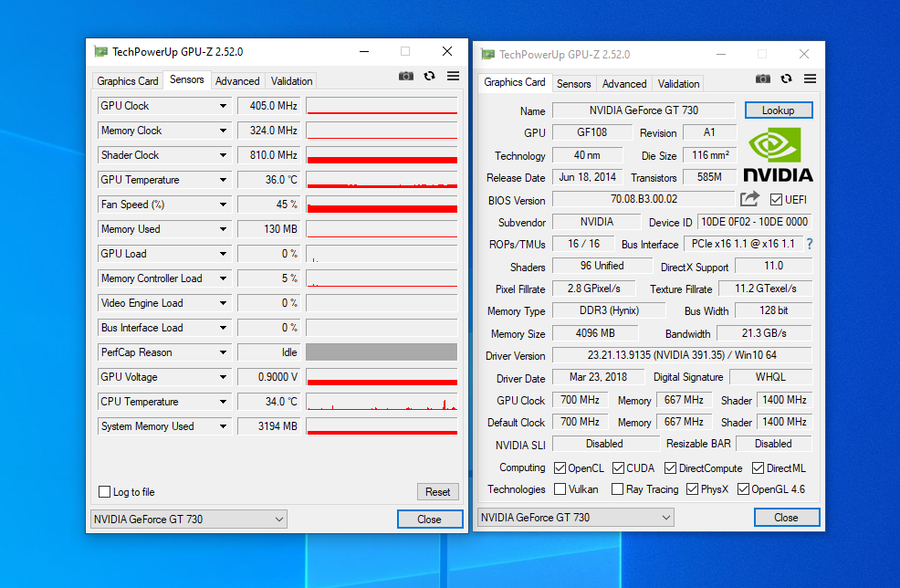Viewport: 900px width, 588px height.
Task: Toggle the PhysX checkbox
Action: click(692, 489)
